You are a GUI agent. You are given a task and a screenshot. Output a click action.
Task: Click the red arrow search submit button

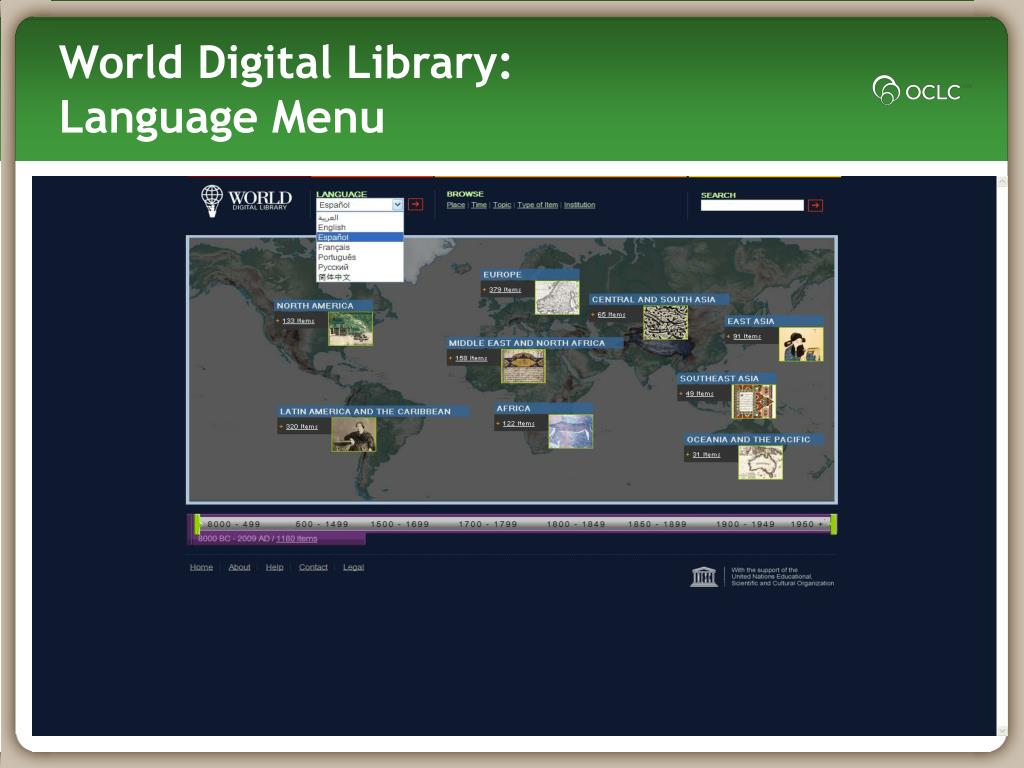point(815,206)
